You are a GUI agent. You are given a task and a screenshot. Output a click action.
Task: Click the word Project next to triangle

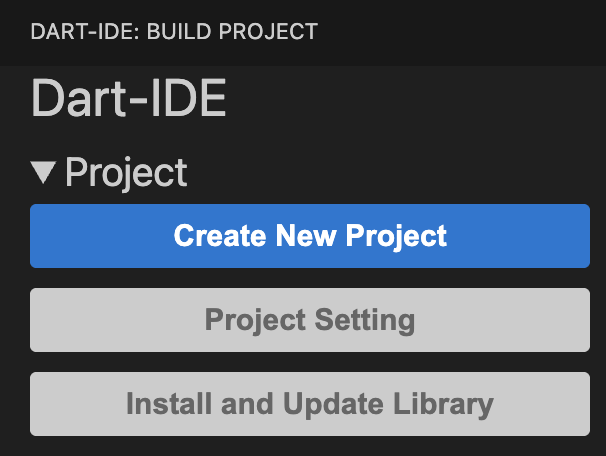click(x=126, y=173)
